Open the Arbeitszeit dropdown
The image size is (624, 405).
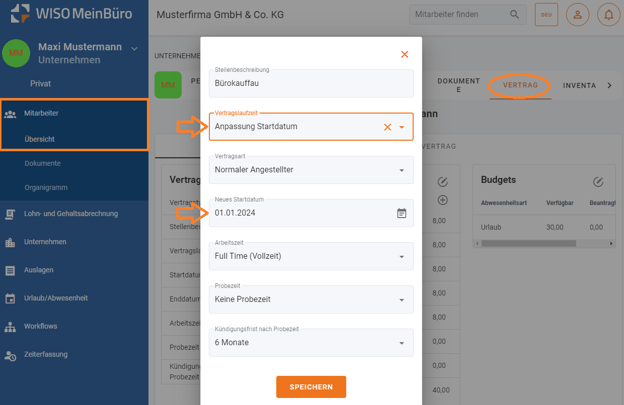click(x=402, y=256)
